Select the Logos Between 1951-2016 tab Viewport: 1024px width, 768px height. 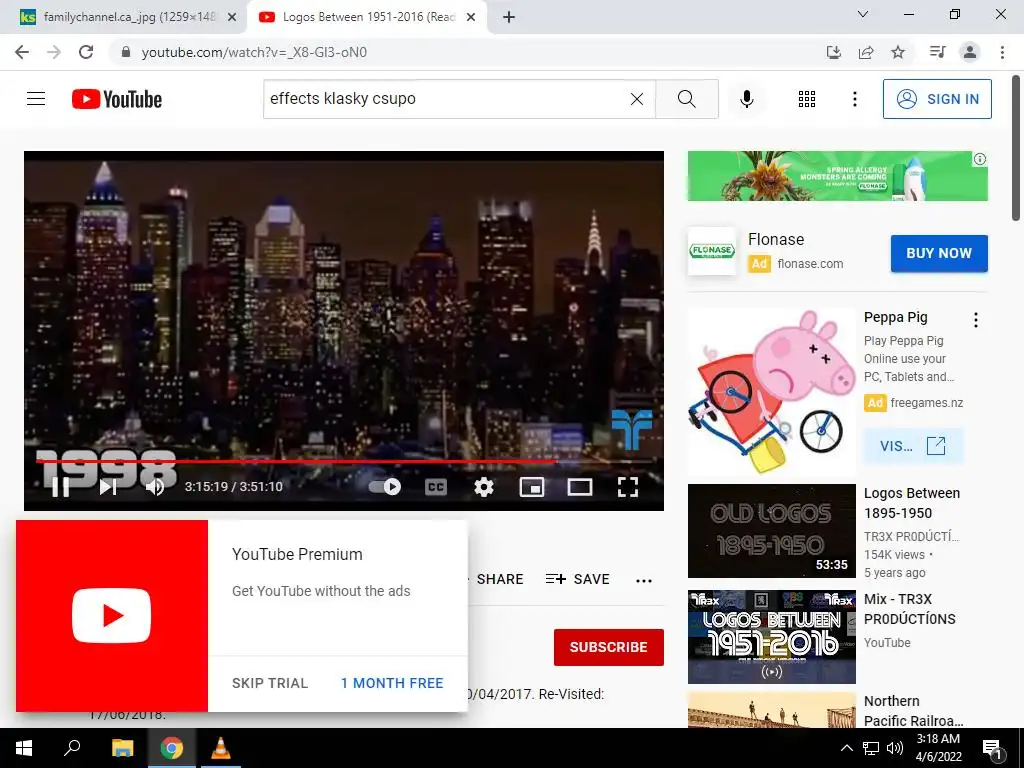click(368, 17)
